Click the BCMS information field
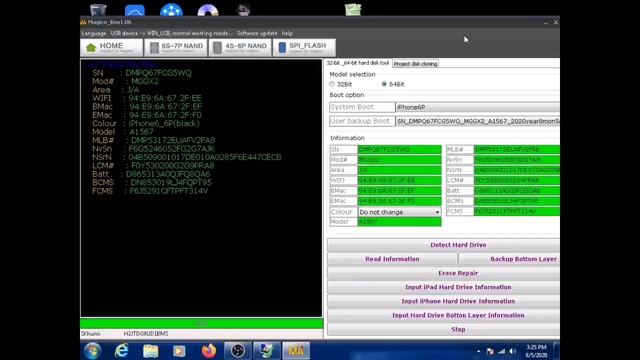 coord(517,201)
